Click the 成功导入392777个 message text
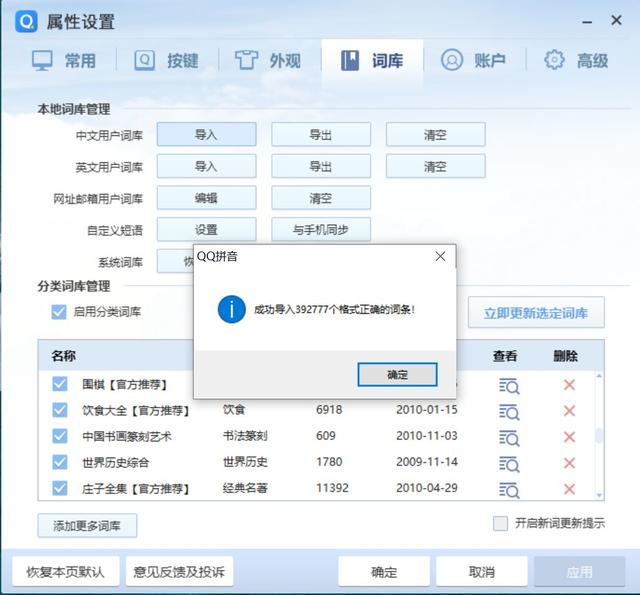Image resolution: width=640 pixels, height=595 pixels. point(334,309)
